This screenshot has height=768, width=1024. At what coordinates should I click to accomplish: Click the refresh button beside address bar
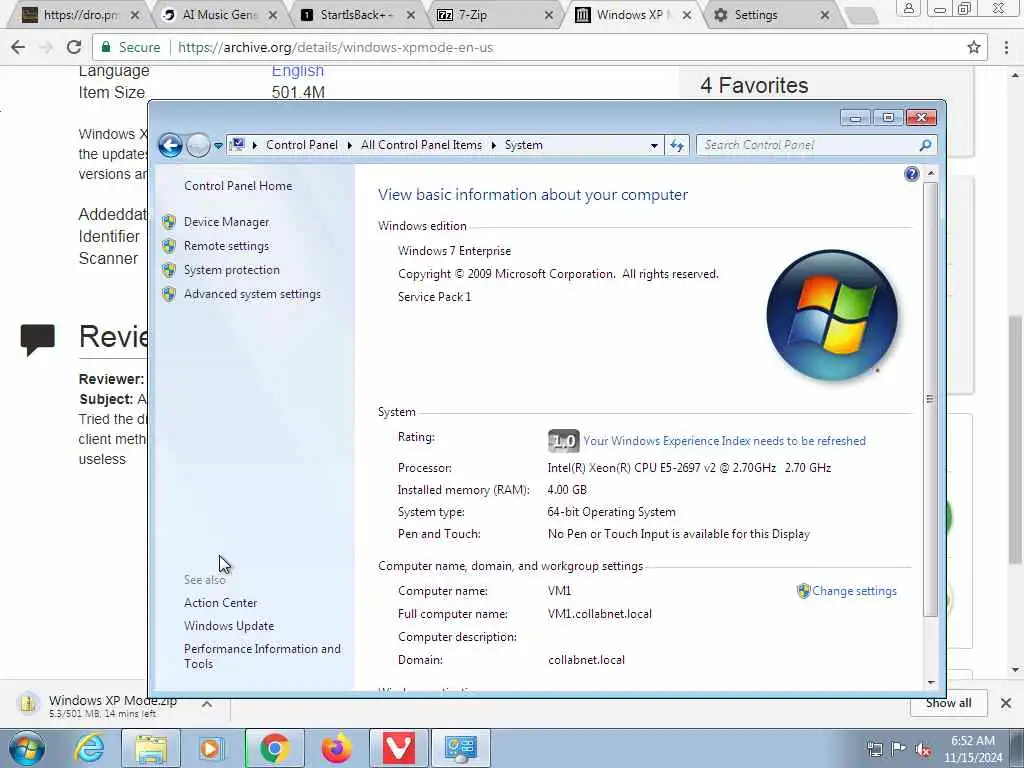(677, 146)
